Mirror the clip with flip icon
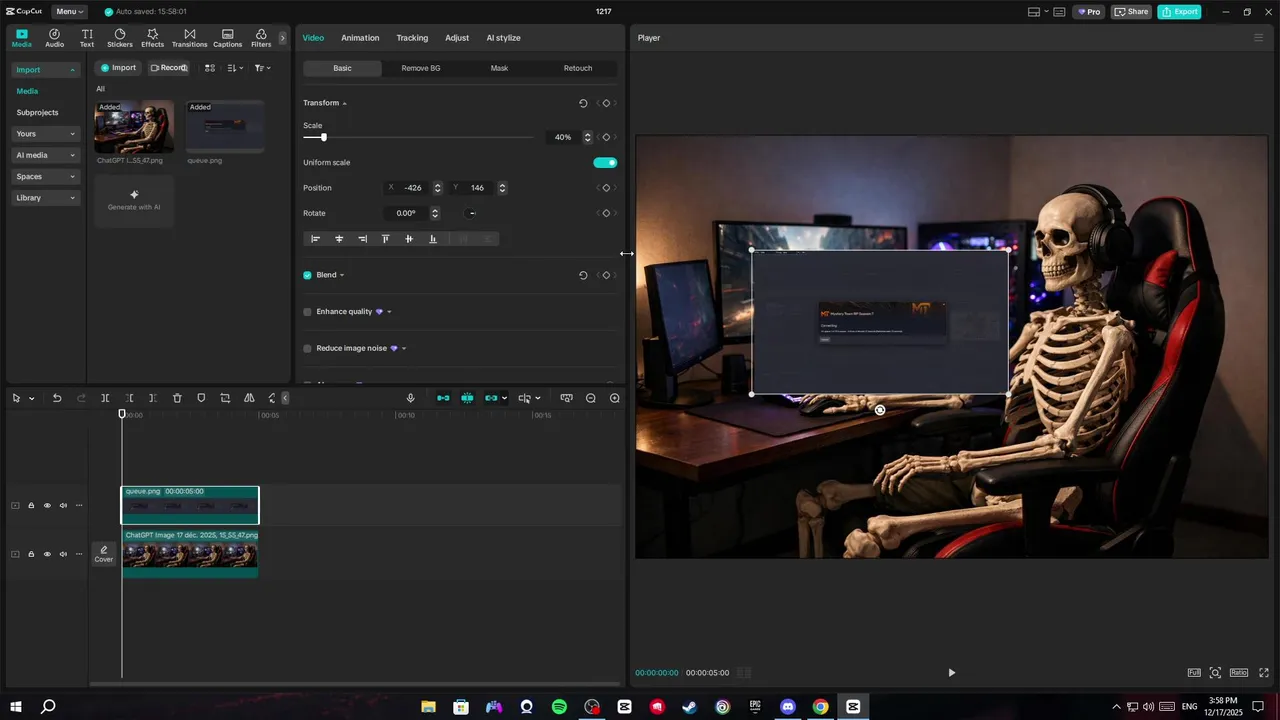Viewport: 1280px width, 720px height. pos(249,398)
